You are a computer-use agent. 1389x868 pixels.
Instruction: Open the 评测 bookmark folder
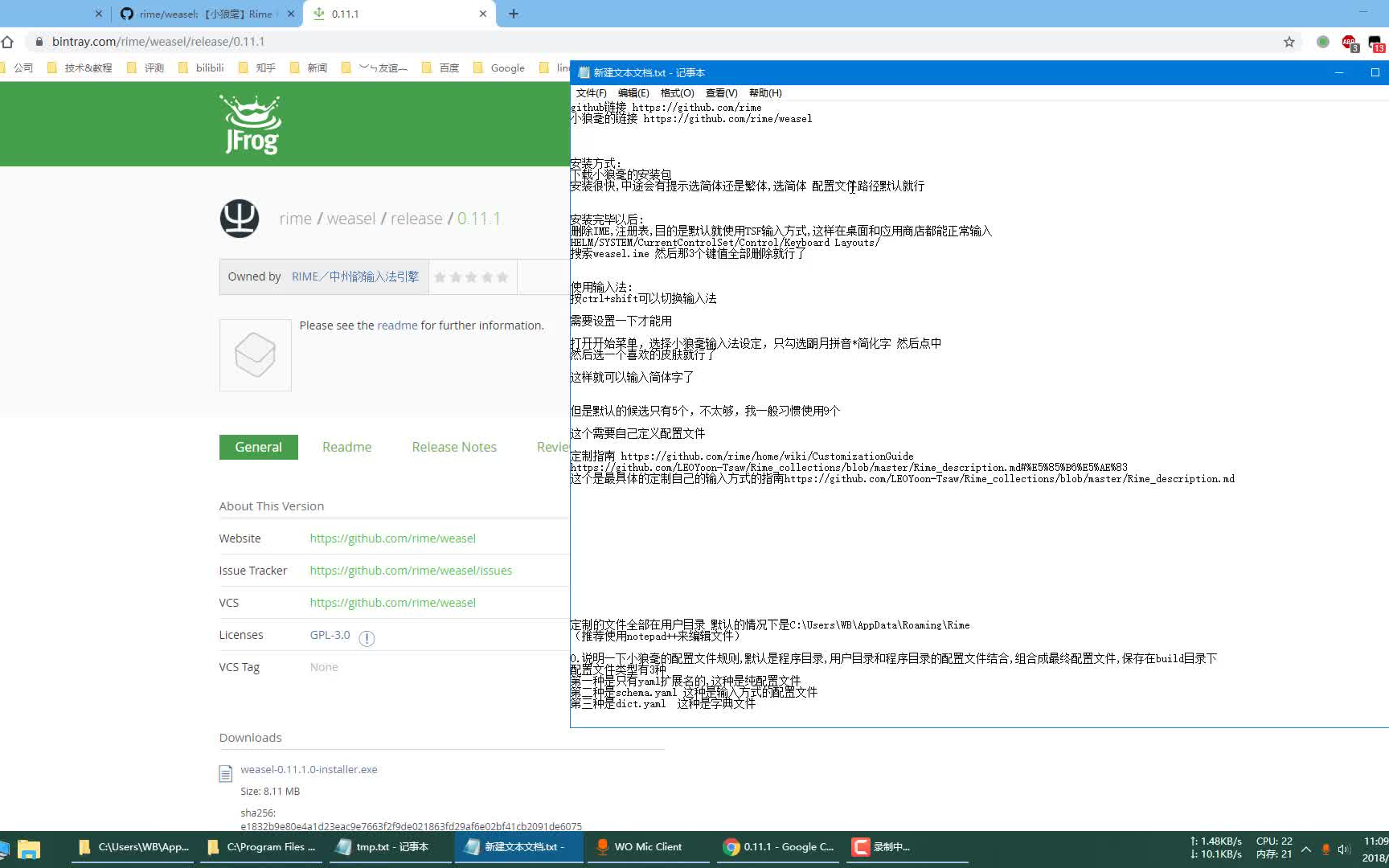145,68
